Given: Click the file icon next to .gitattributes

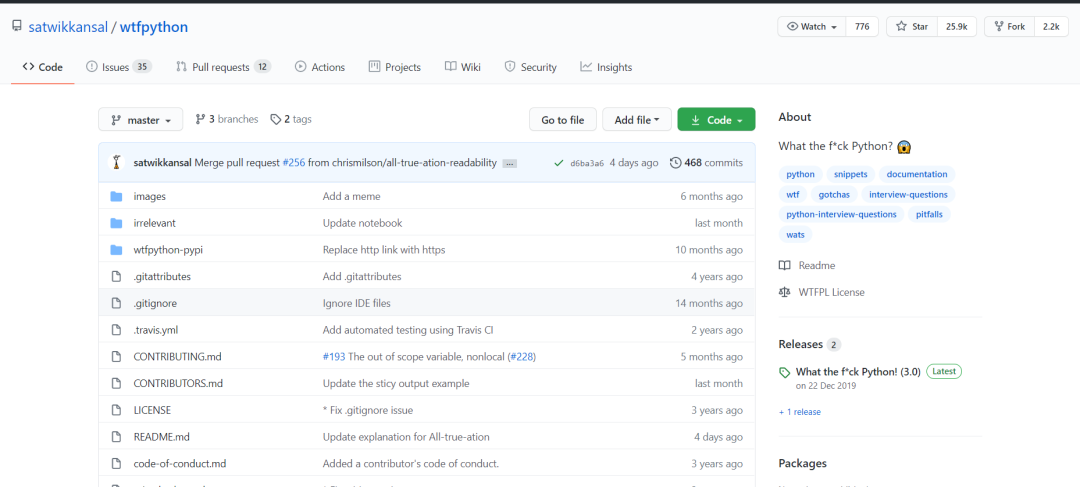Looking at the screenshot, I should [116, 276].
